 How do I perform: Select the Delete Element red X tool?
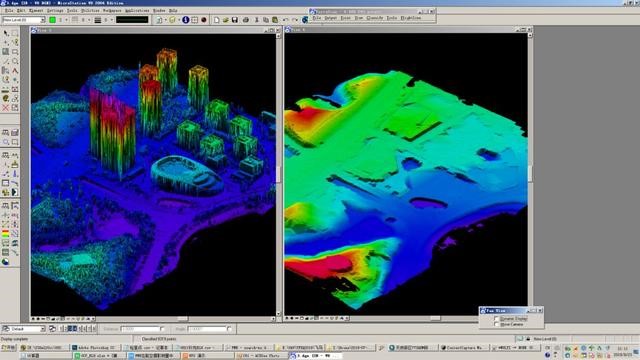point(6,108)
